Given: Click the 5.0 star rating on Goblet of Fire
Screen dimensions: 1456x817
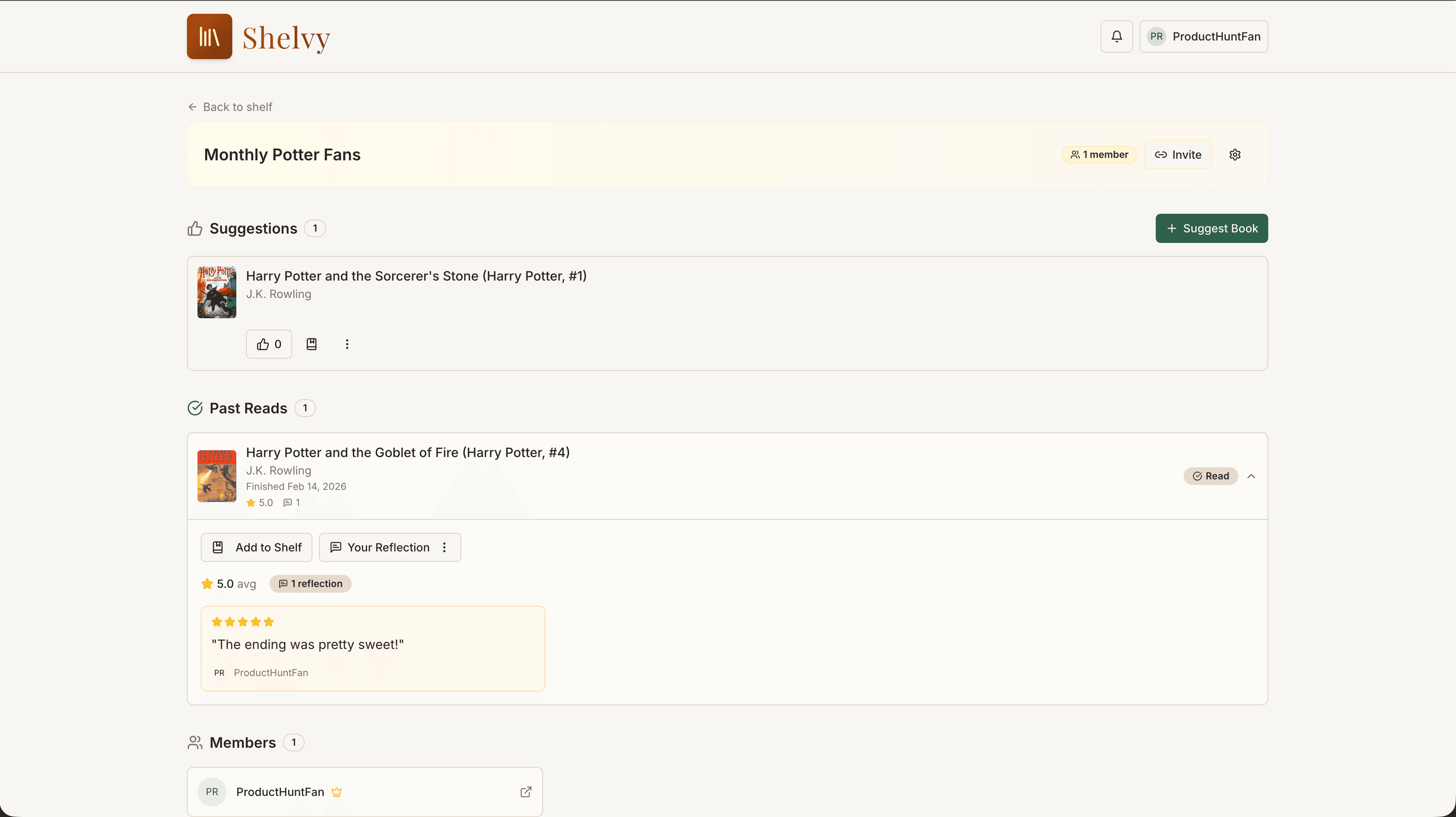Looking at the screenshot, I should coord(259,502).
